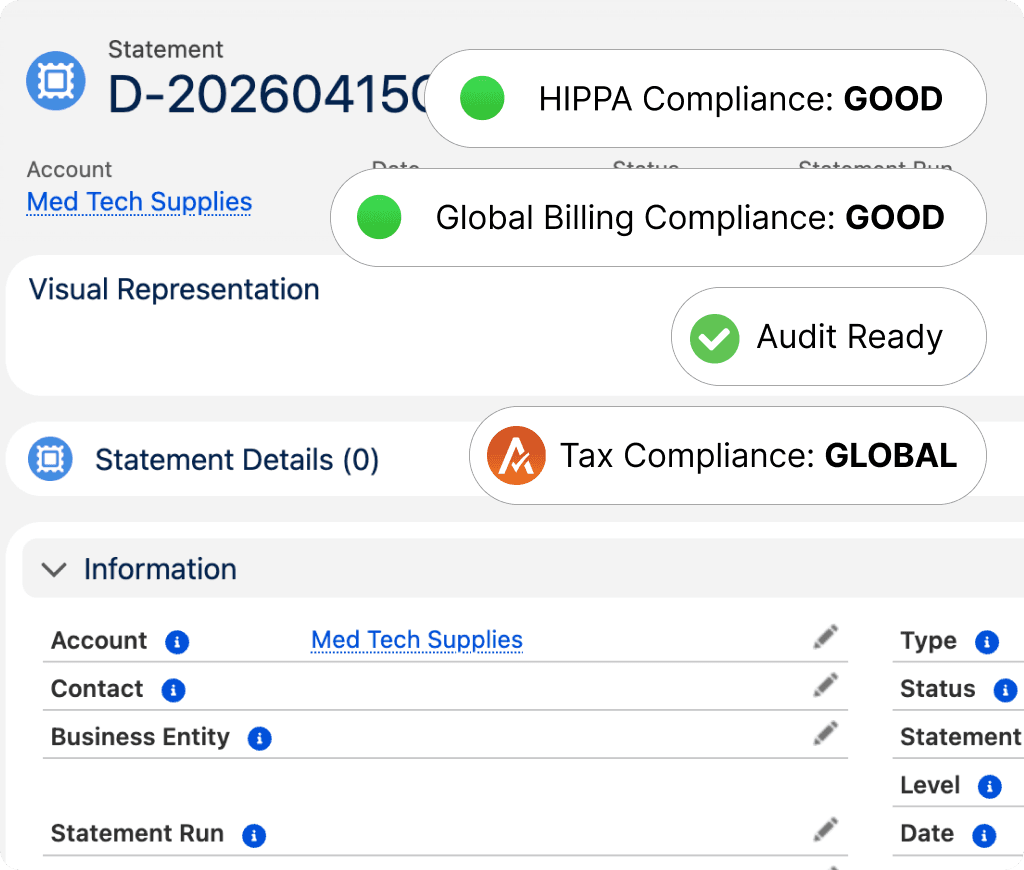Edit the Contact field with the pencil icon
Screen dimensions: 1024x870
825,686
